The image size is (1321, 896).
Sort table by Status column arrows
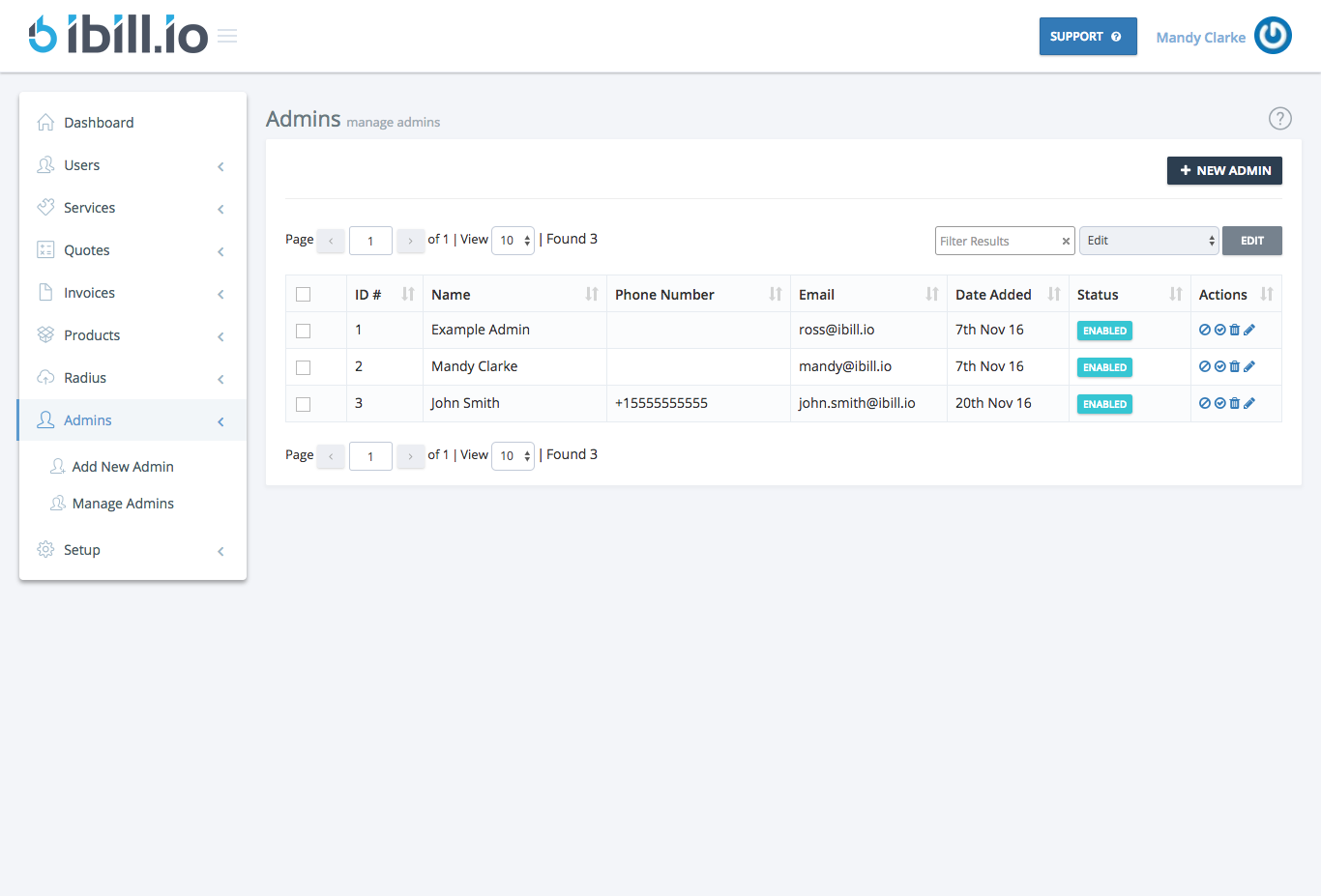point(1176,294)
